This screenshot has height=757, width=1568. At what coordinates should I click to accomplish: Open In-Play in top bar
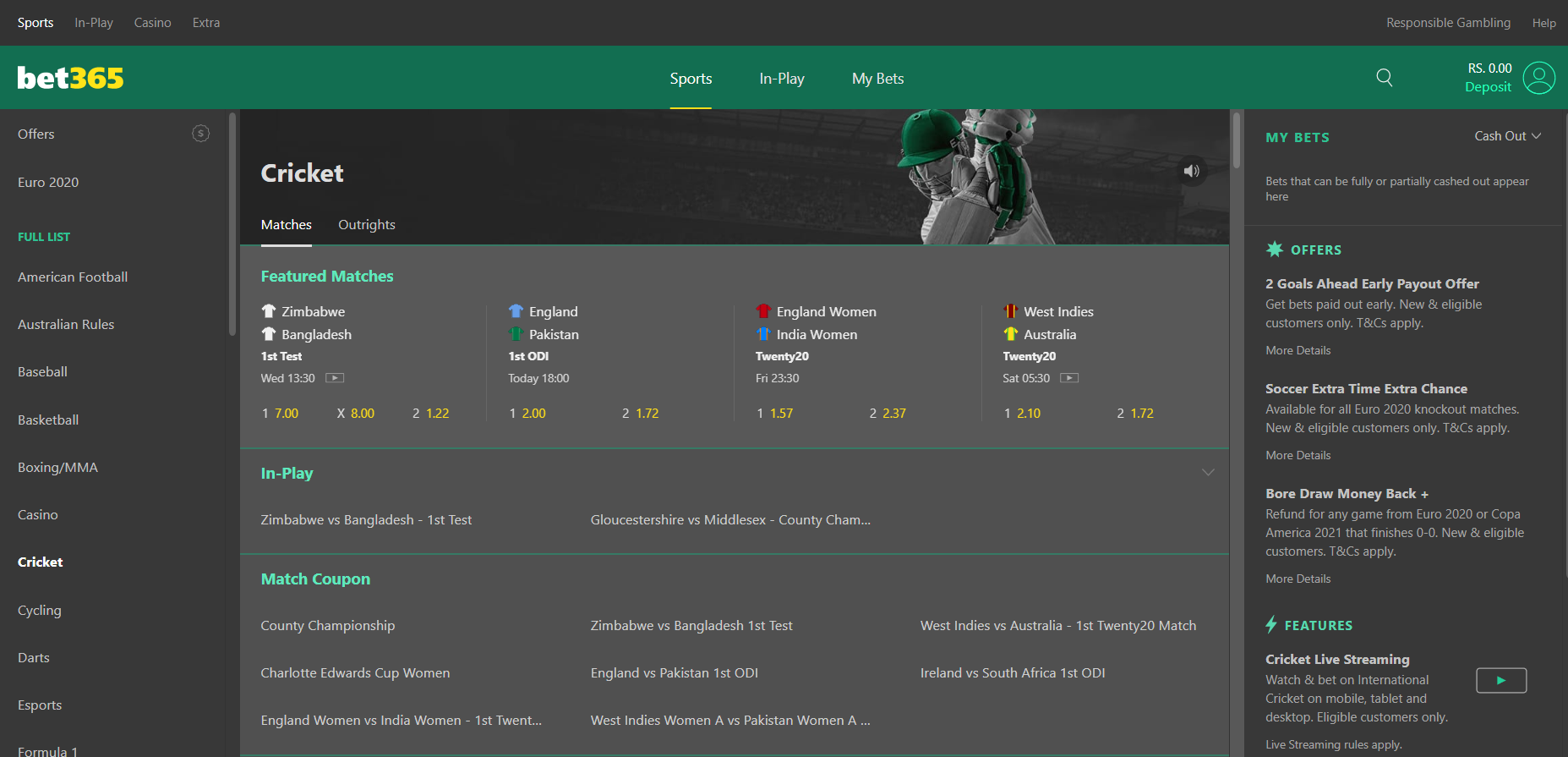pyautogui.click(x=94, y=23)
